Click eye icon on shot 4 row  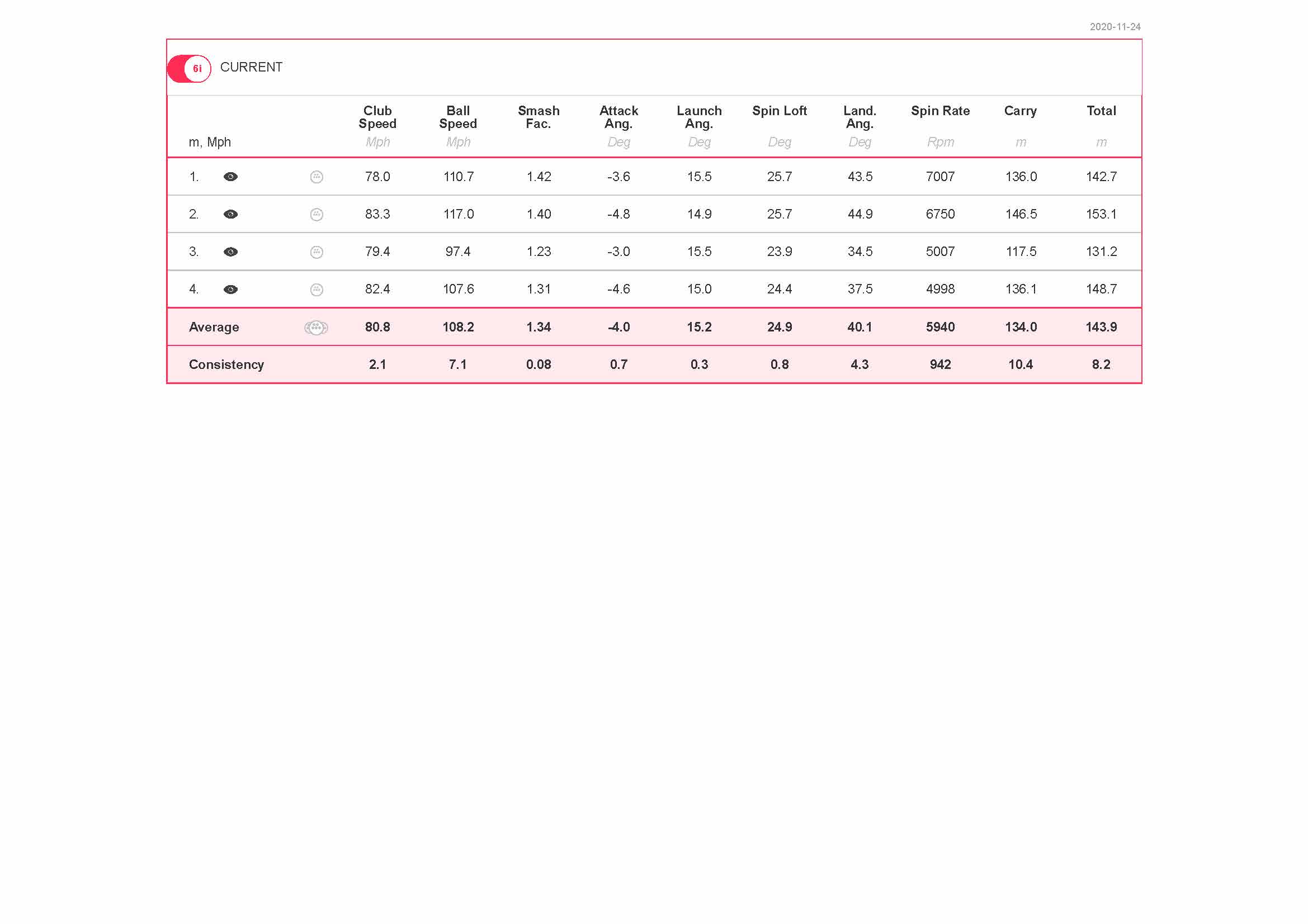coord(230,289)
